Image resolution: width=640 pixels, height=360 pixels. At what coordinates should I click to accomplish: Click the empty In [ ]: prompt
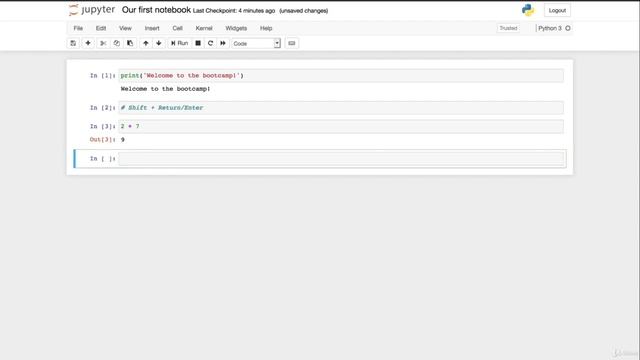point(102,159)
